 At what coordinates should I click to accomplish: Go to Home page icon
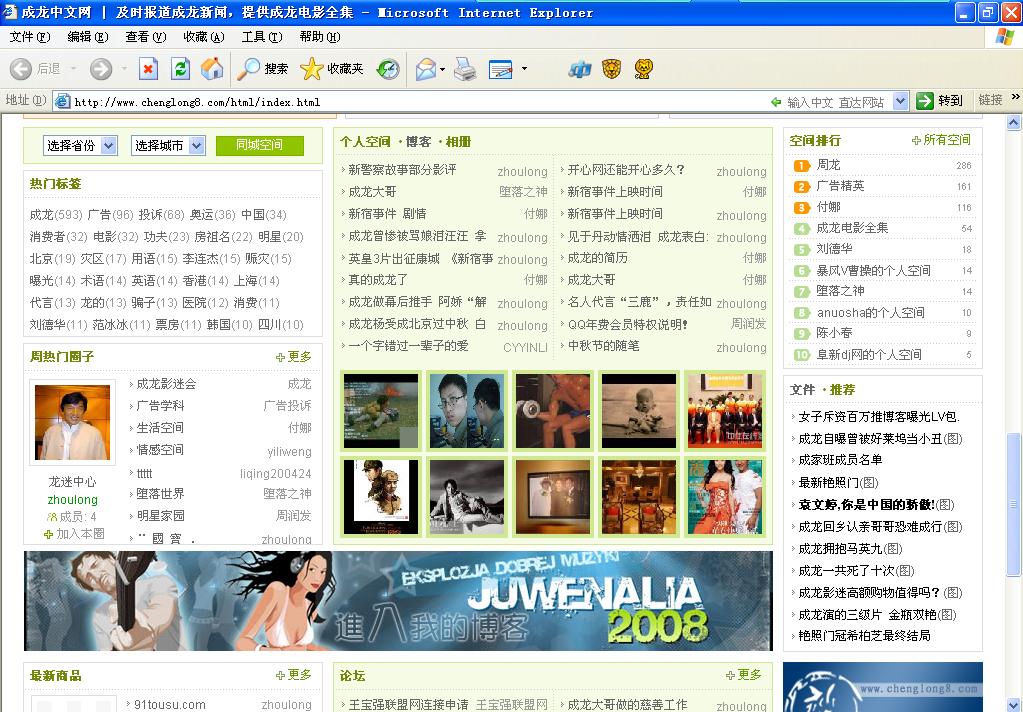click(211, 69)
